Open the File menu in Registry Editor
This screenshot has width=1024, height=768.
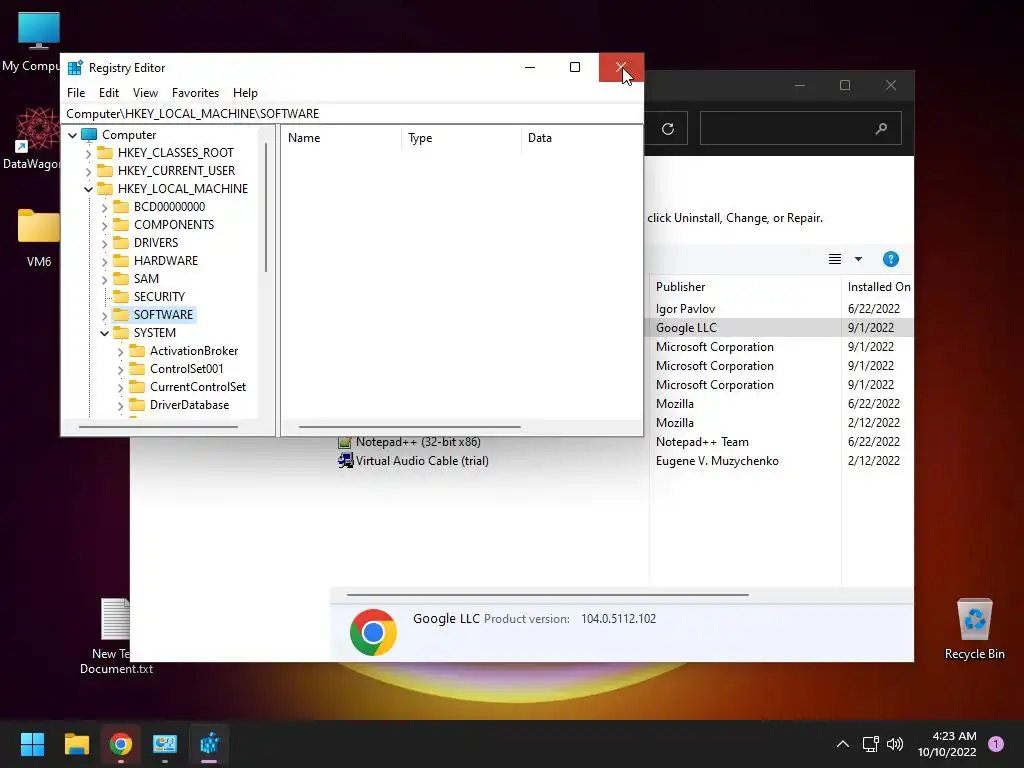(x=76, y=93)
